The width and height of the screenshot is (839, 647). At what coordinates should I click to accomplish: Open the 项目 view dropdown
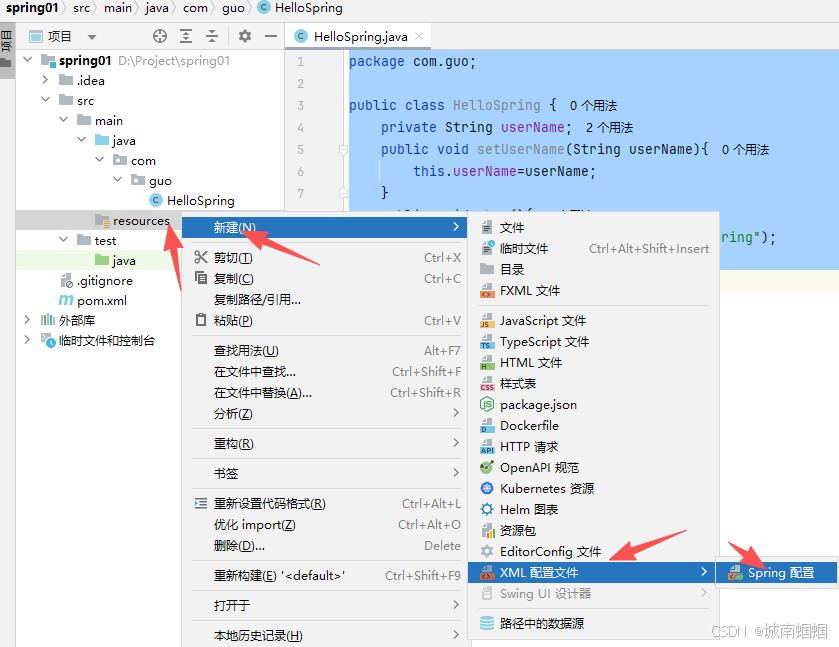point(92,37)
